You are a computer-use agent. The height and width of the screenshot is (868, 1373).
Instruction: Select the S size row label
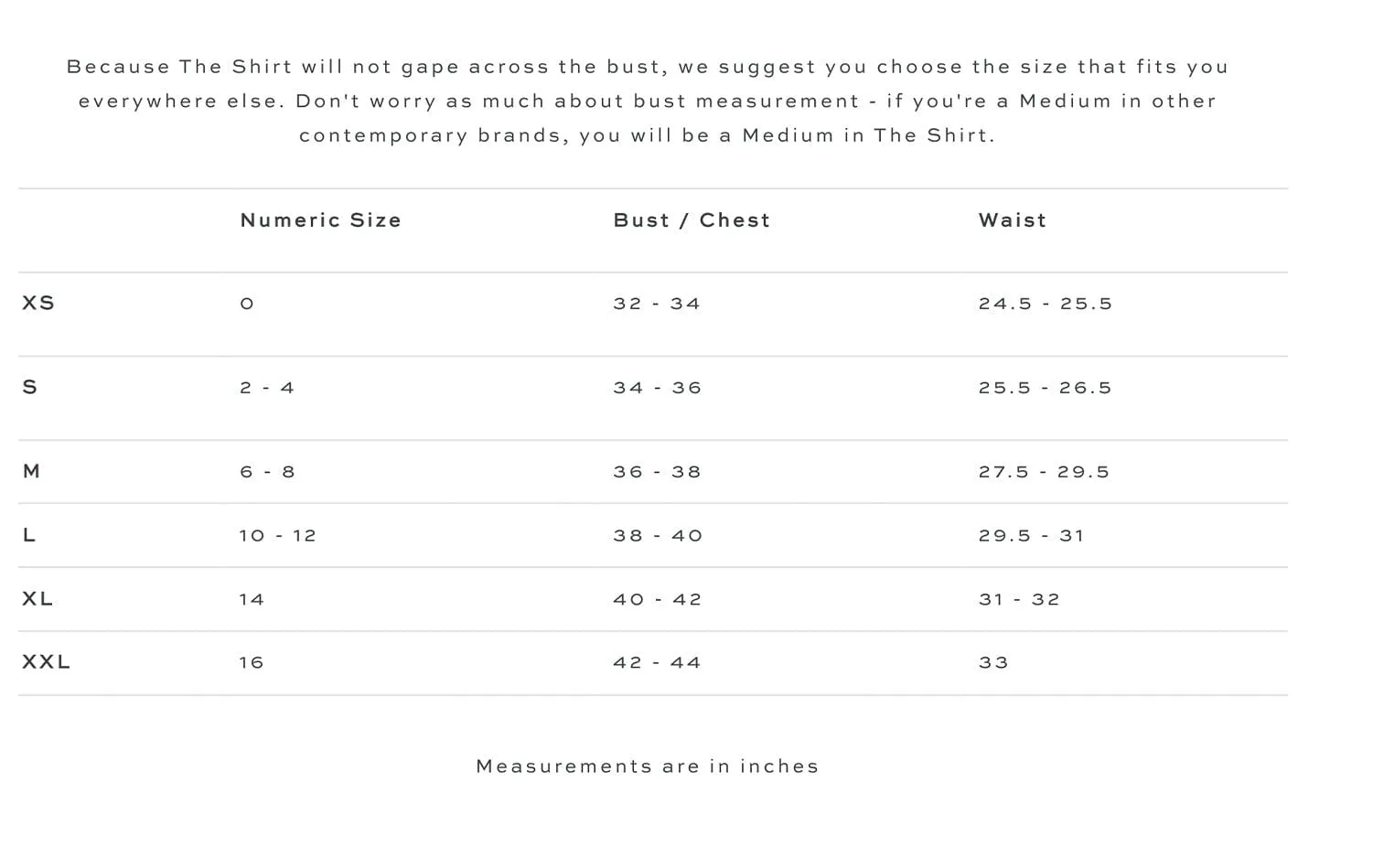click(29, 387)
